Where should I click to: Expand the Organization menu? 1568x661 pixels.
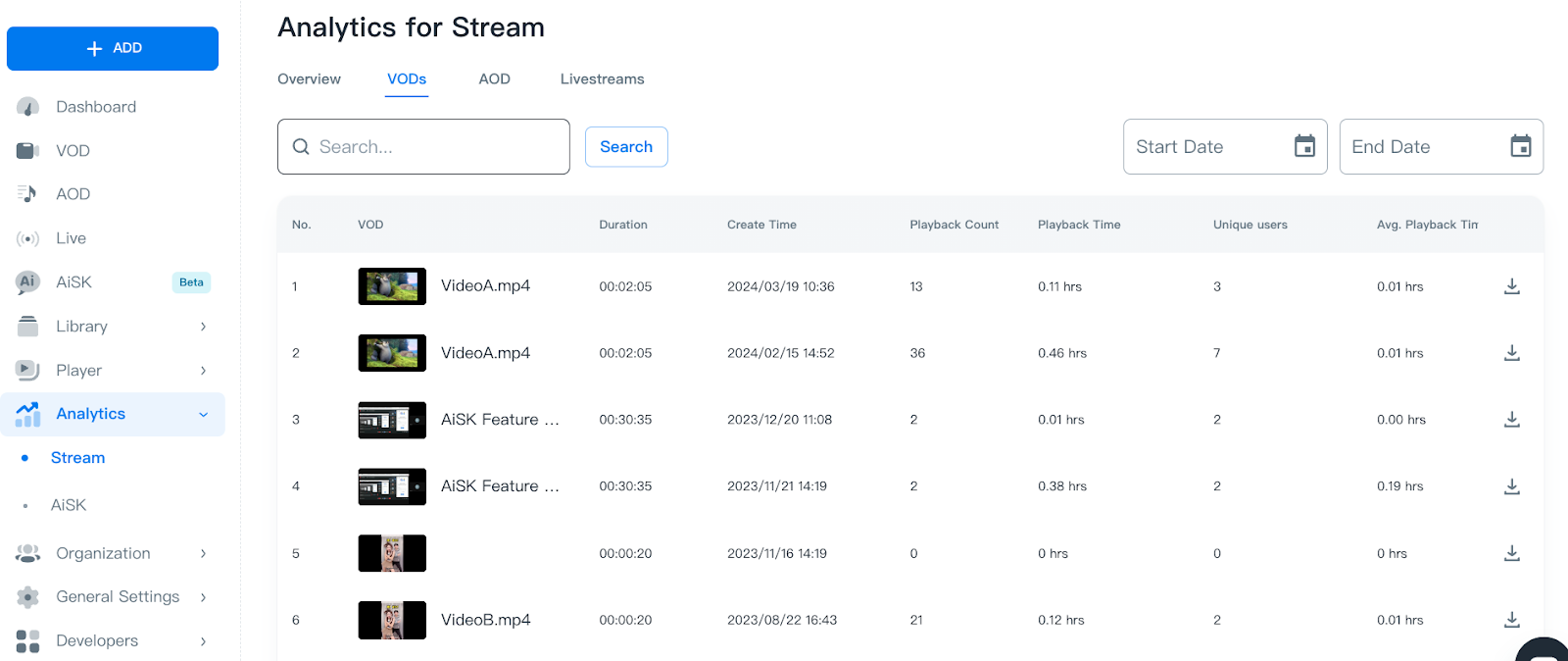click(203, 554)
